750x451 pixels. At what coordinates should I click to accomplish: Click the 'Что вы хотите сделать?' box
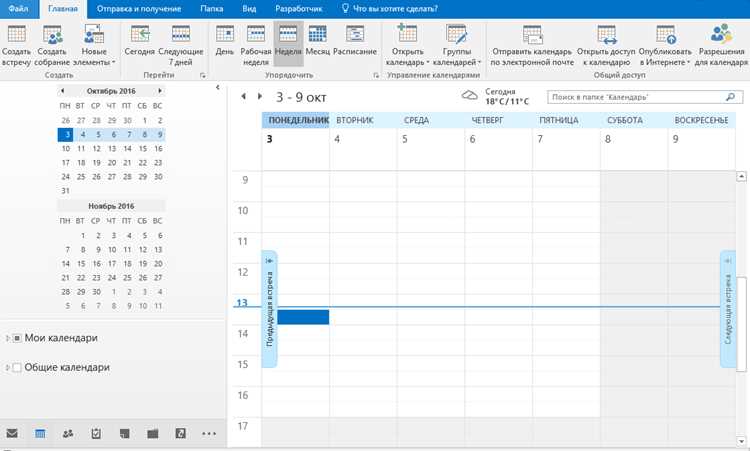pos(390,9)
